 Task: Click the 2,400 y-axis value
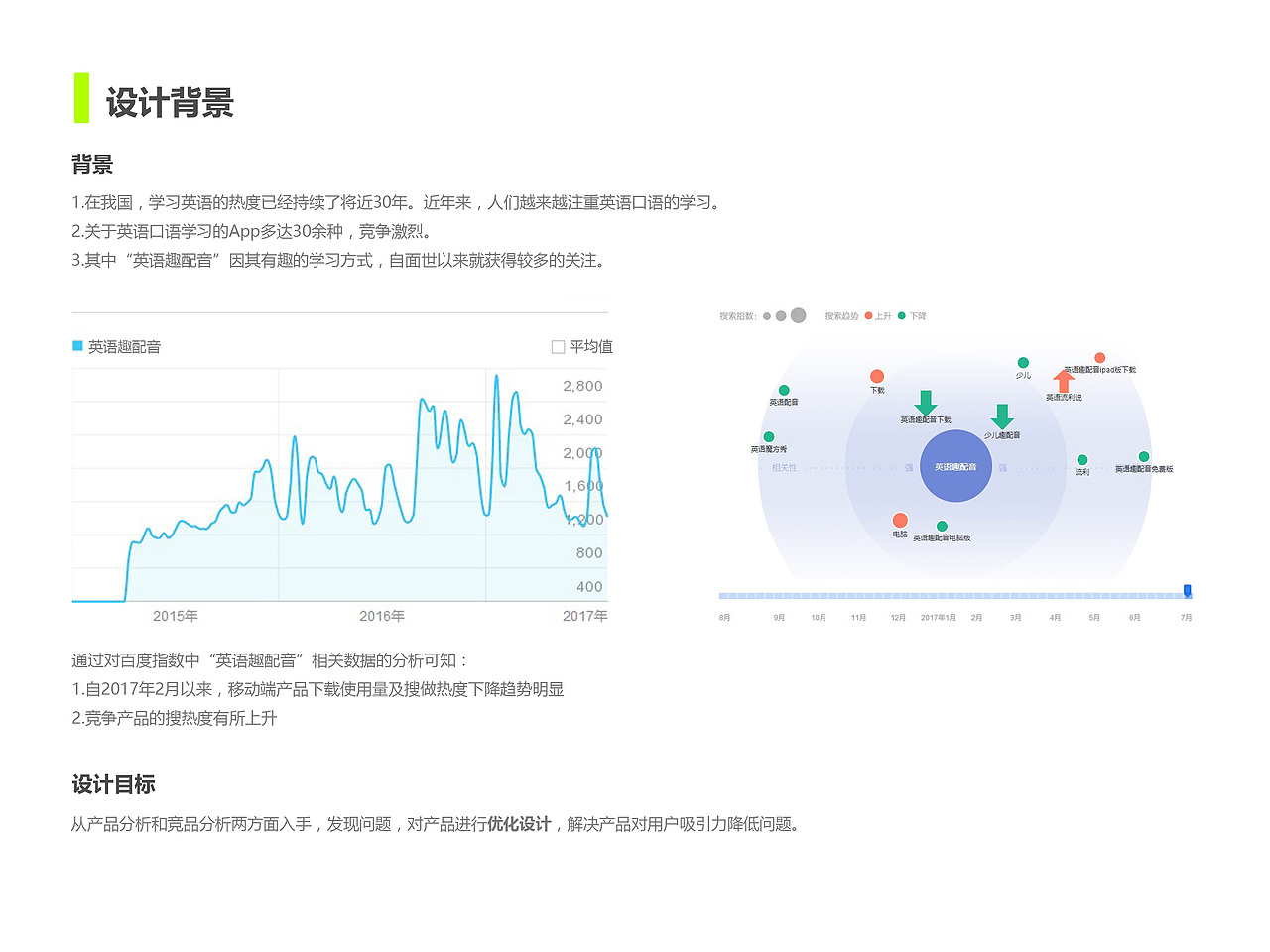tap(582, 419)
